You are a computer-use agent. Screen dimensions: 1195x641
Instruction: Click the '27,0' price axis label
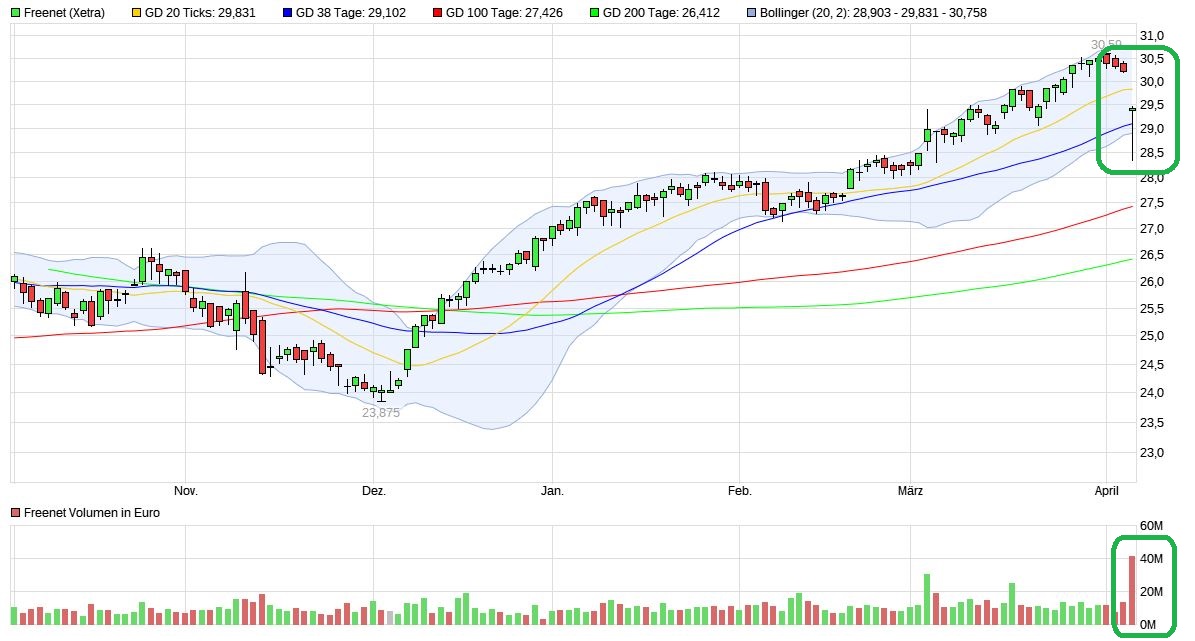point(1152,229)
